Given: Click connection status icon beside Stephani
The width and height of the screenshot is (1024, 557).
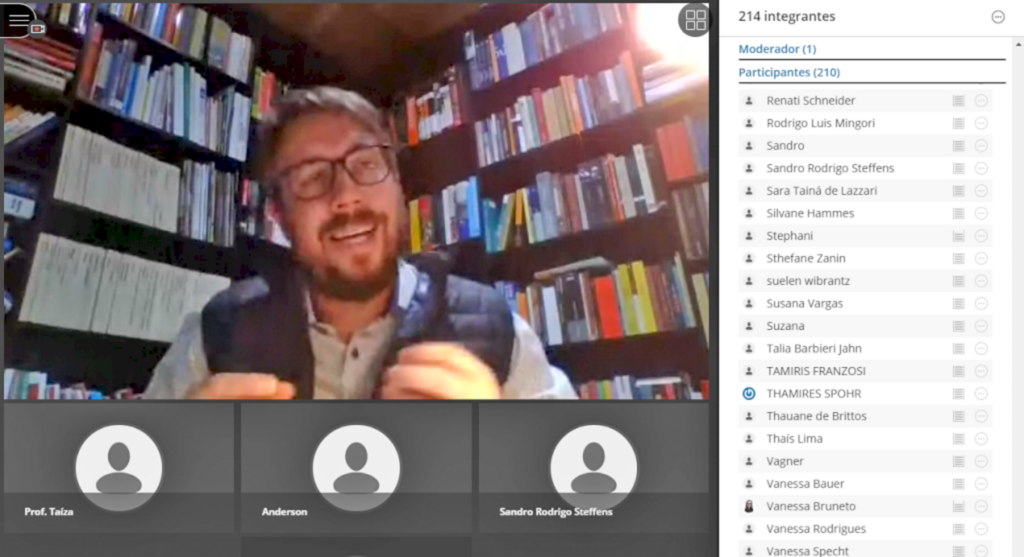Looking at the screenshot, I should 958,236.
